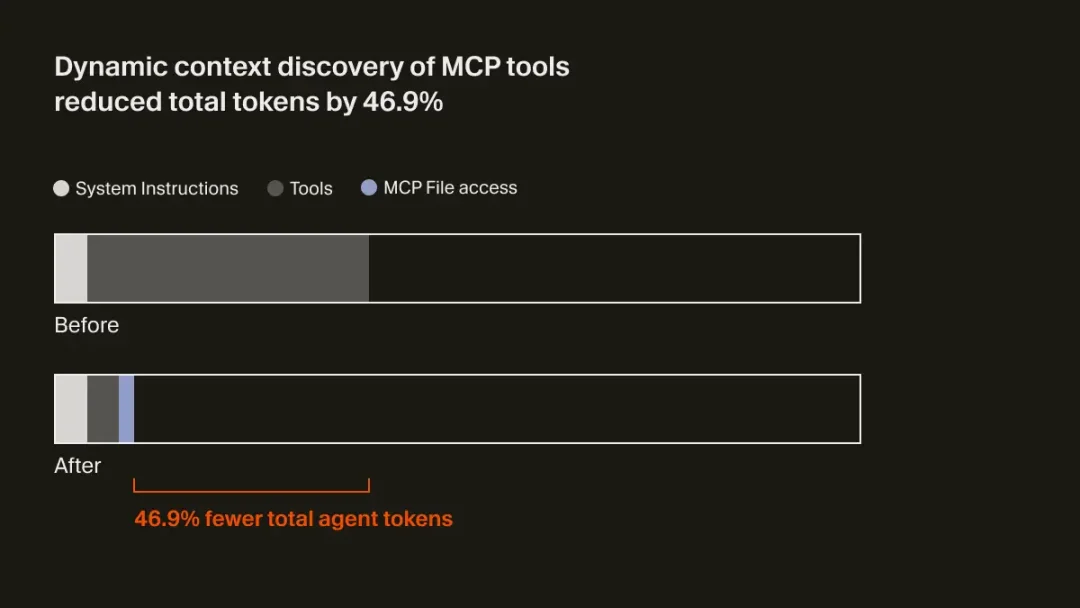The height and width of the screenshot is (608, 1080).
Task: Click the purple MCP File access legend dot
Action: [369, 188]
